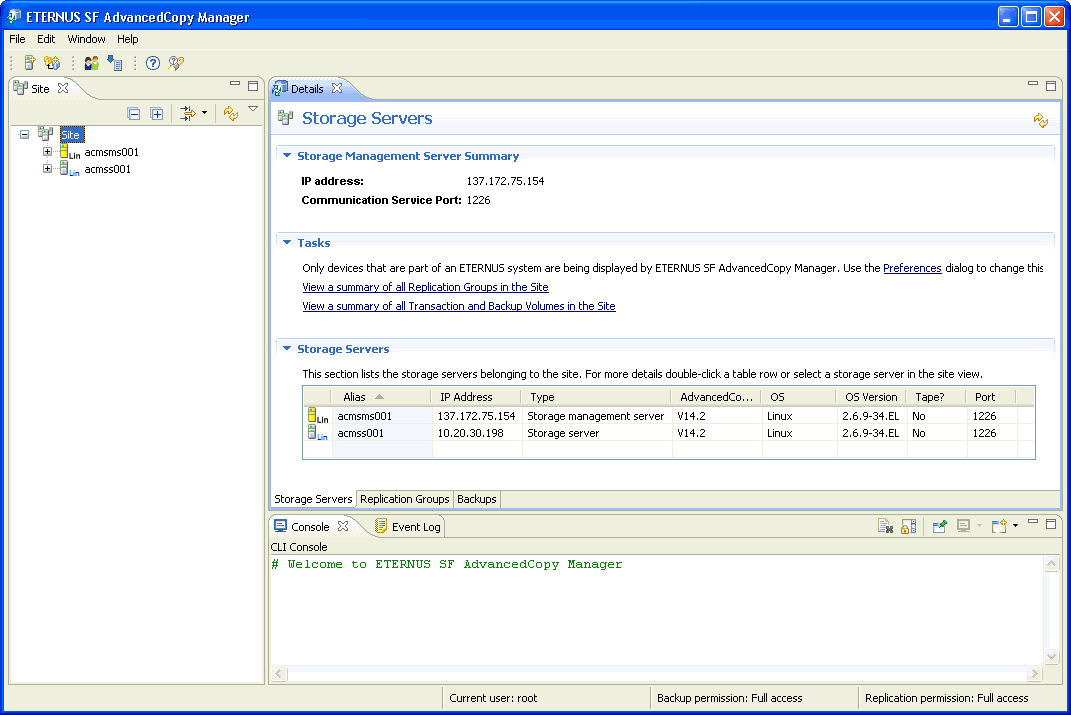Click the Collapse All icon in Site panel
Image resolution: width=1071 pixels, height=715 pixels.
pos(134,113)
